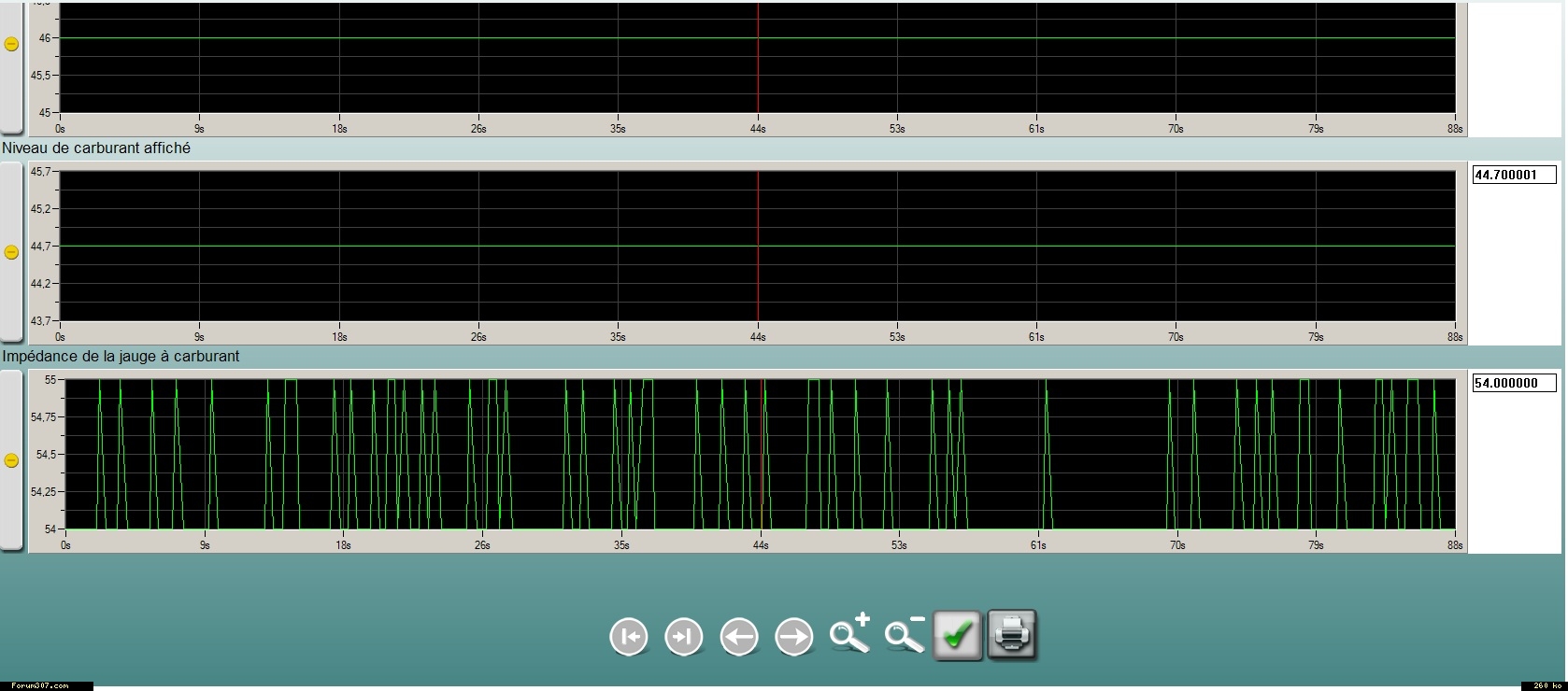The width and height of the screenshot is (1568, 691).
Task: Collapse the top graph using its yellow minus button
Action: (x=11, y=44)
